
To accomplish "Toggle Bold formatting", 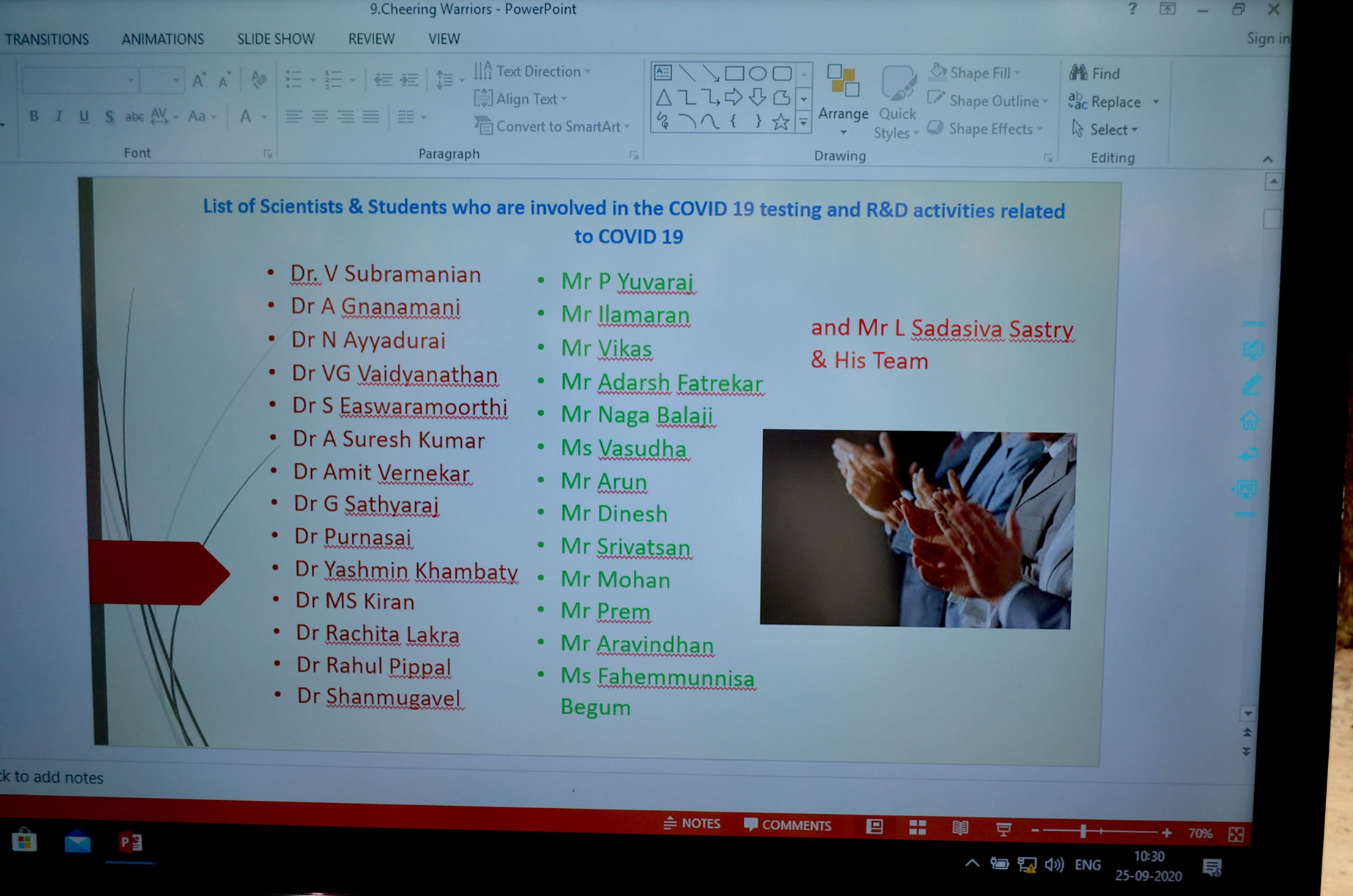I will [x=34, y=116].
